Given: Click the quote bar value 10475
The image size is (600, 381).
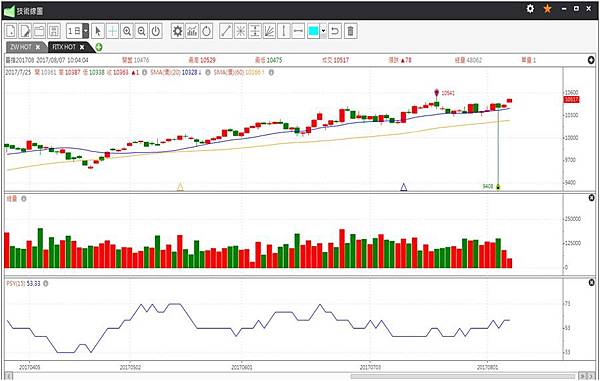Looking at the screenshot, I should [274, 60].
